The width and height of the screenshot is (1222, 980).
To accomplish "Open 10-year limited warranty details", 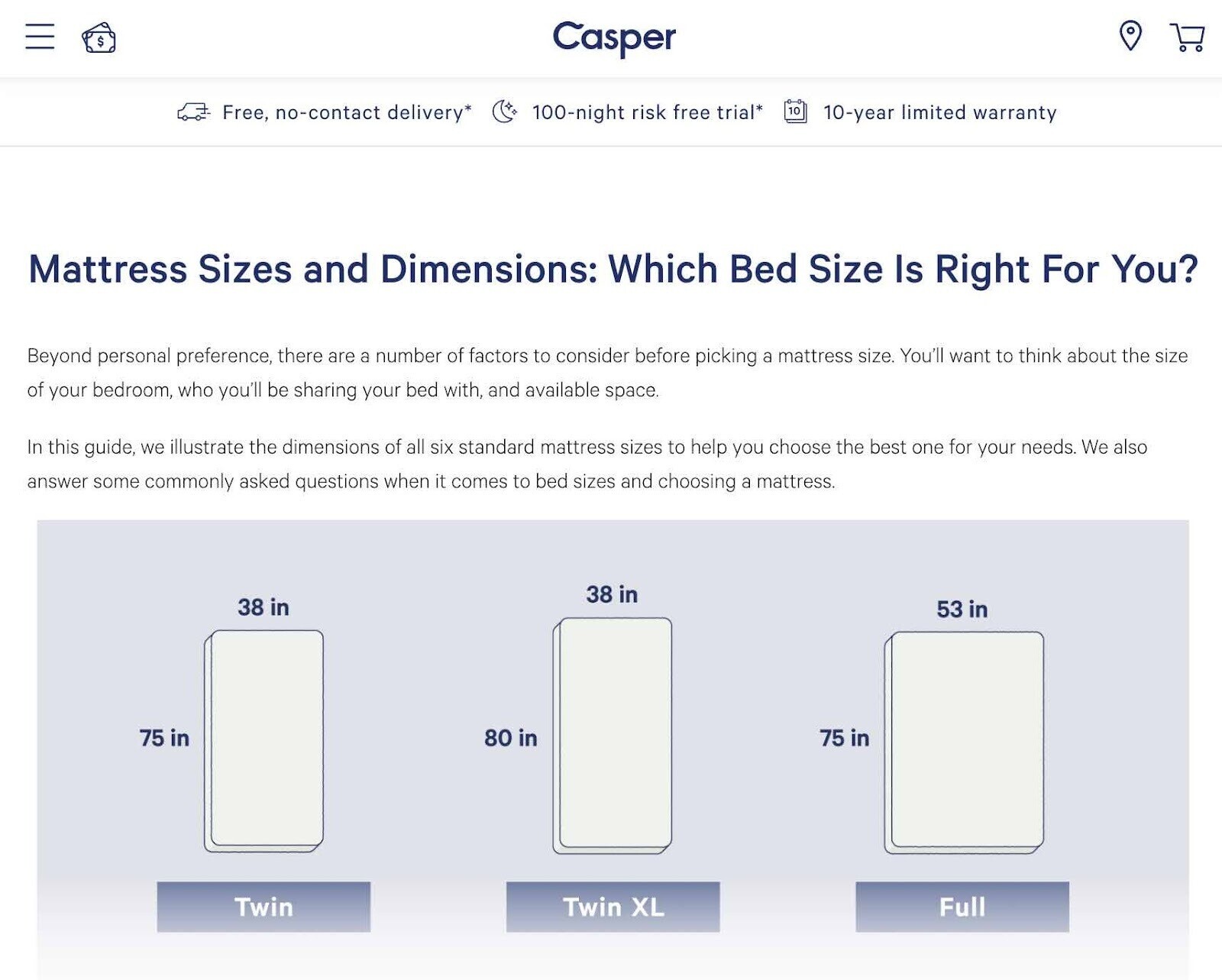I will point(940,112).
